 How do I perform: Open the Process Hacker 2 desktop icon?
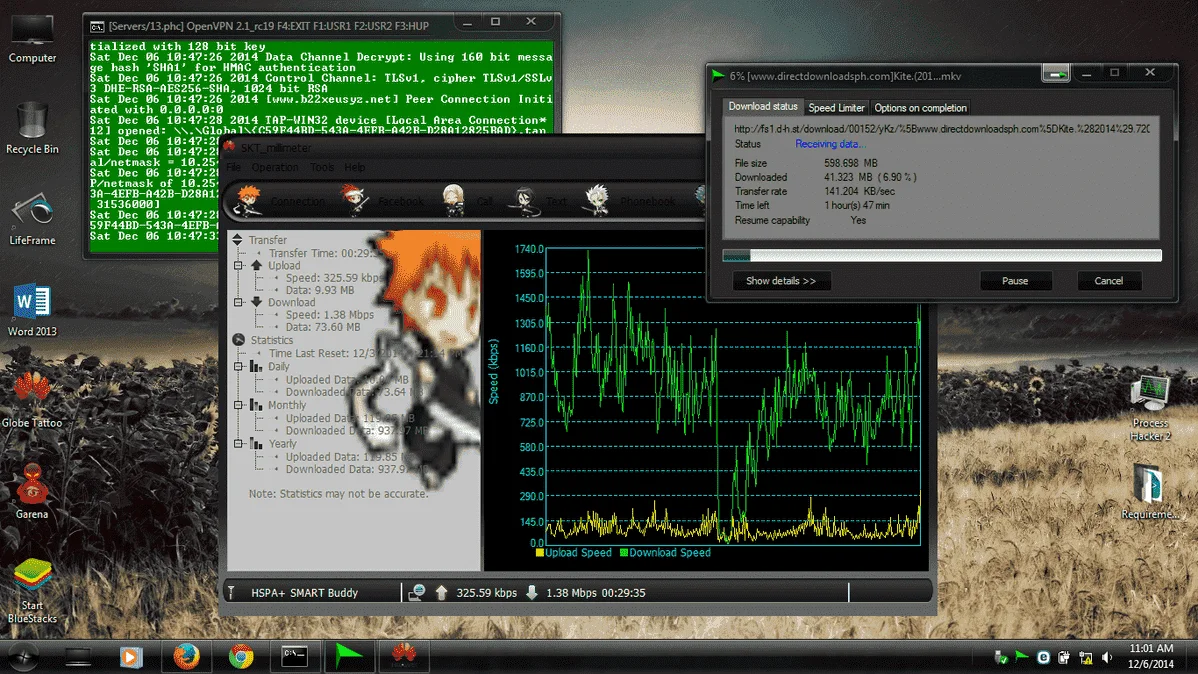pos(1151,408)
